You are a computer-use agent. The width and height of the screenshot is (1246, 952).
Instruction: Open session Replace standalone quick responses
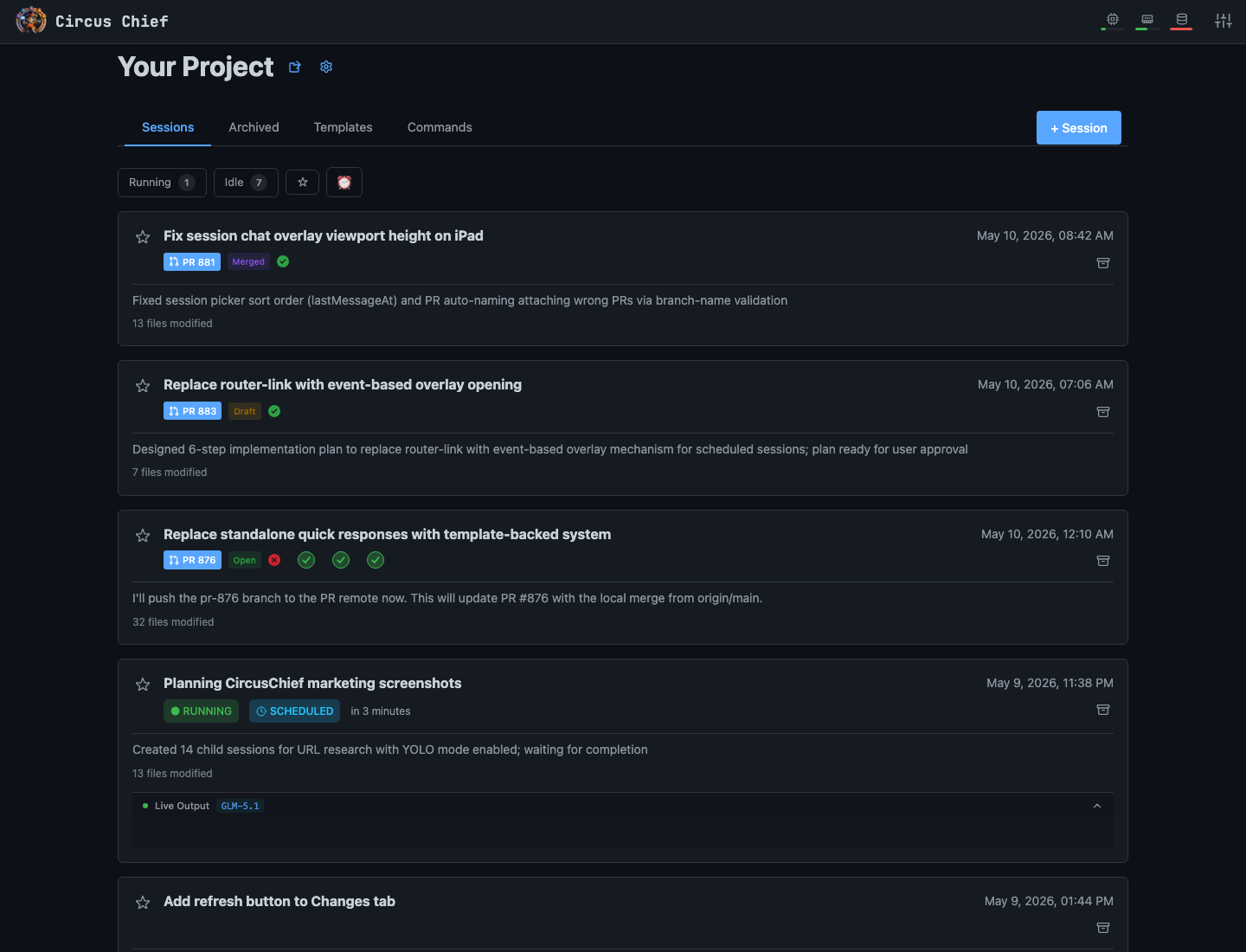[x=387, y=534]
